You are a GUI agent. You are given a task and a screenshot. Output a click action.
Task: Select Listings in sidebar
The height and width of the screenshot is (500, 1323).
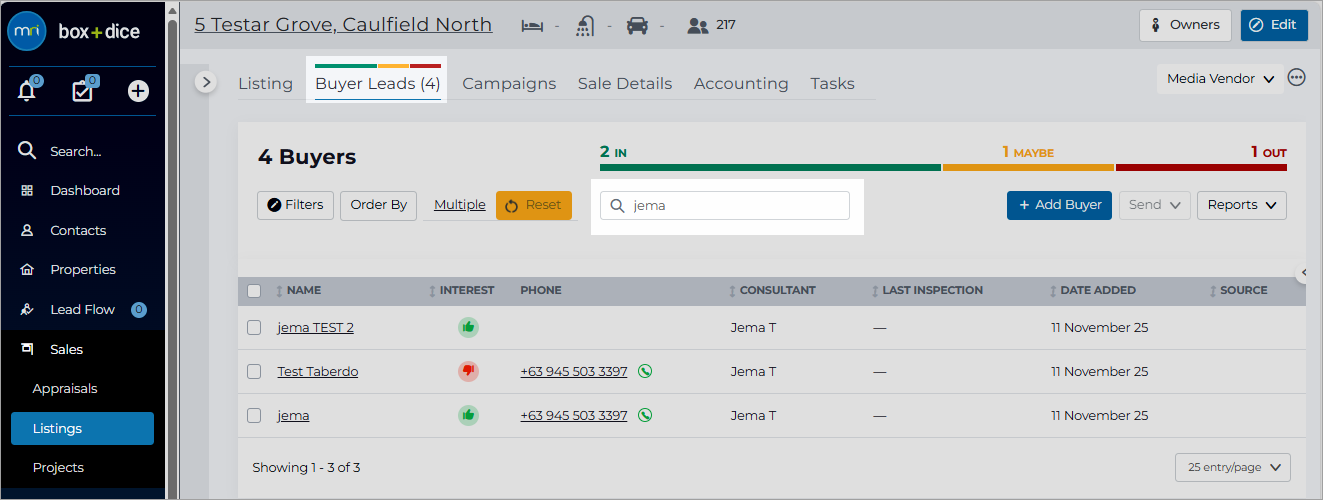(82, 428)
